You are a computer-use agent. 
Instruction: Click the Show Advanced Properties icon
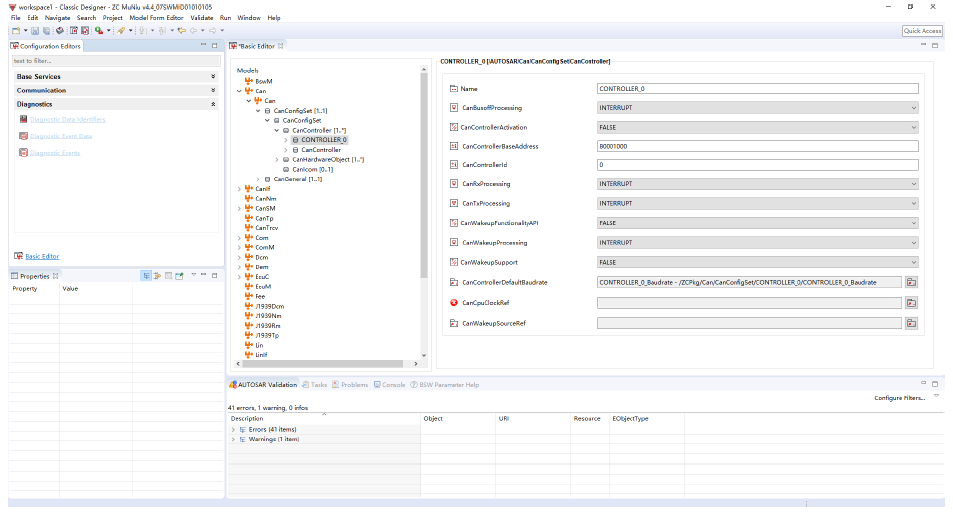(x=157, y=276)
